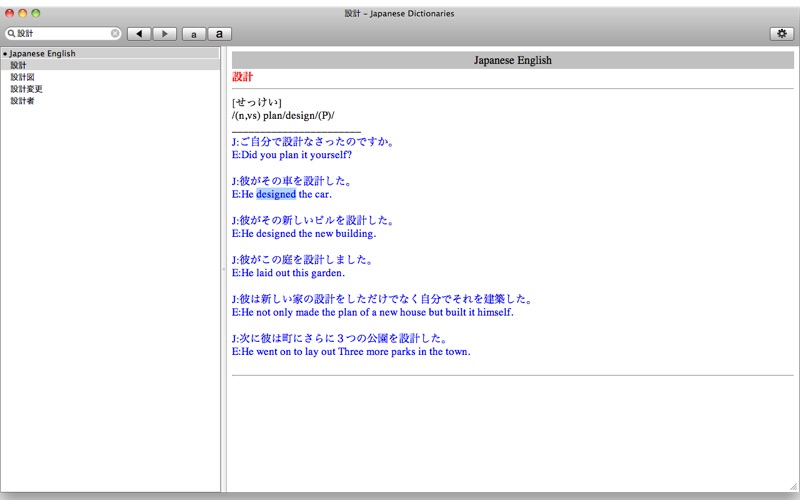
Task: Select the 設計者 entry in sidebar
Action: pyautogui.click(x=110, y=101)
